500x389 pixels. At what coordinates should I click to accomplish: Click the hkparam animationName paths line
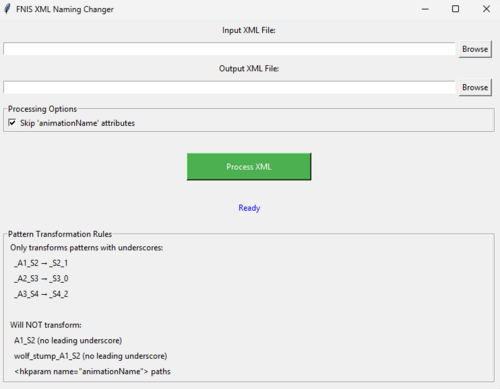pos(92,371)
